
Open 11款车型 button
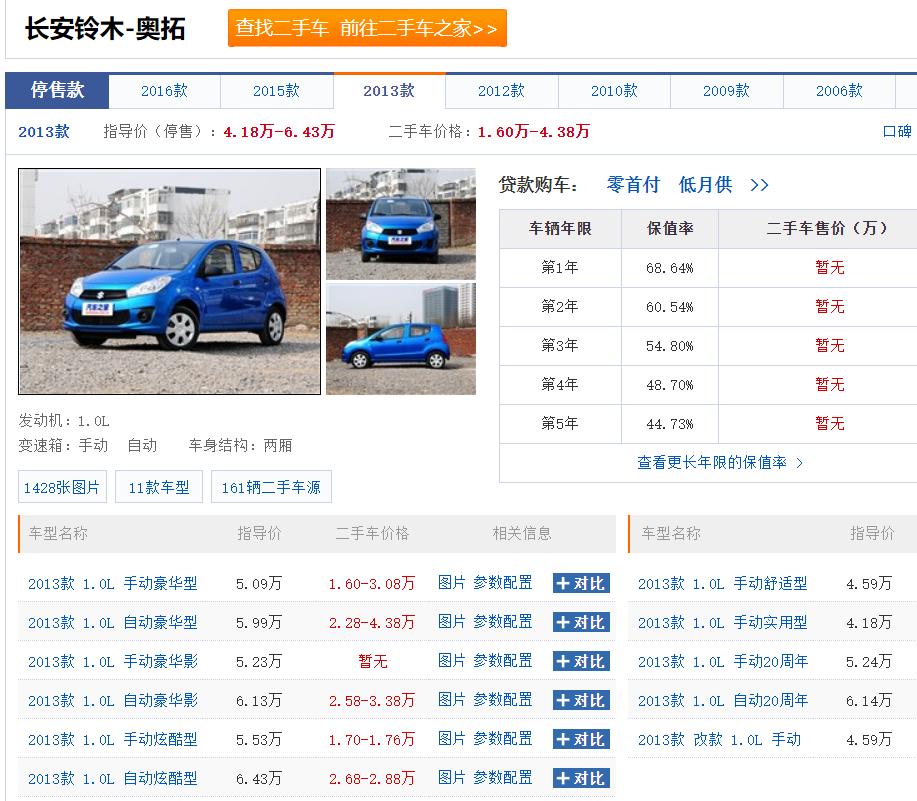tap(158, 486)
